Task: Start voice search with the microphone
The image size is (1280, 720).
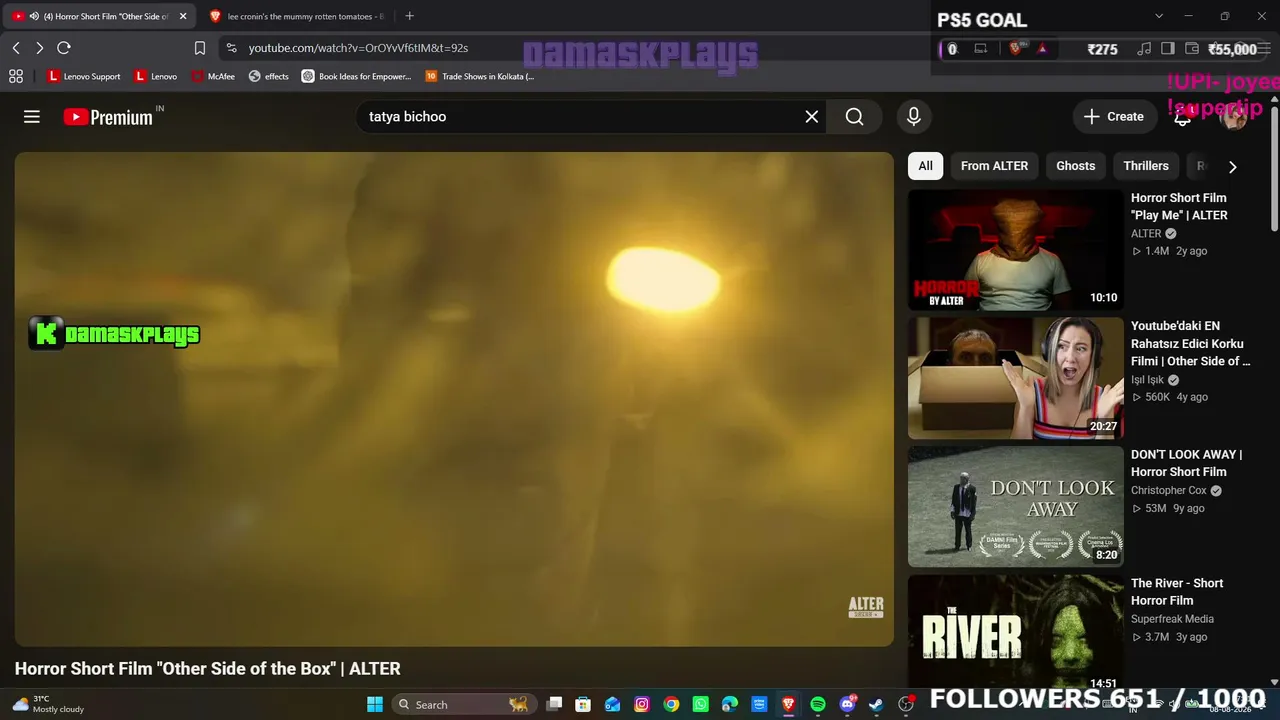Action: (914, 117)
